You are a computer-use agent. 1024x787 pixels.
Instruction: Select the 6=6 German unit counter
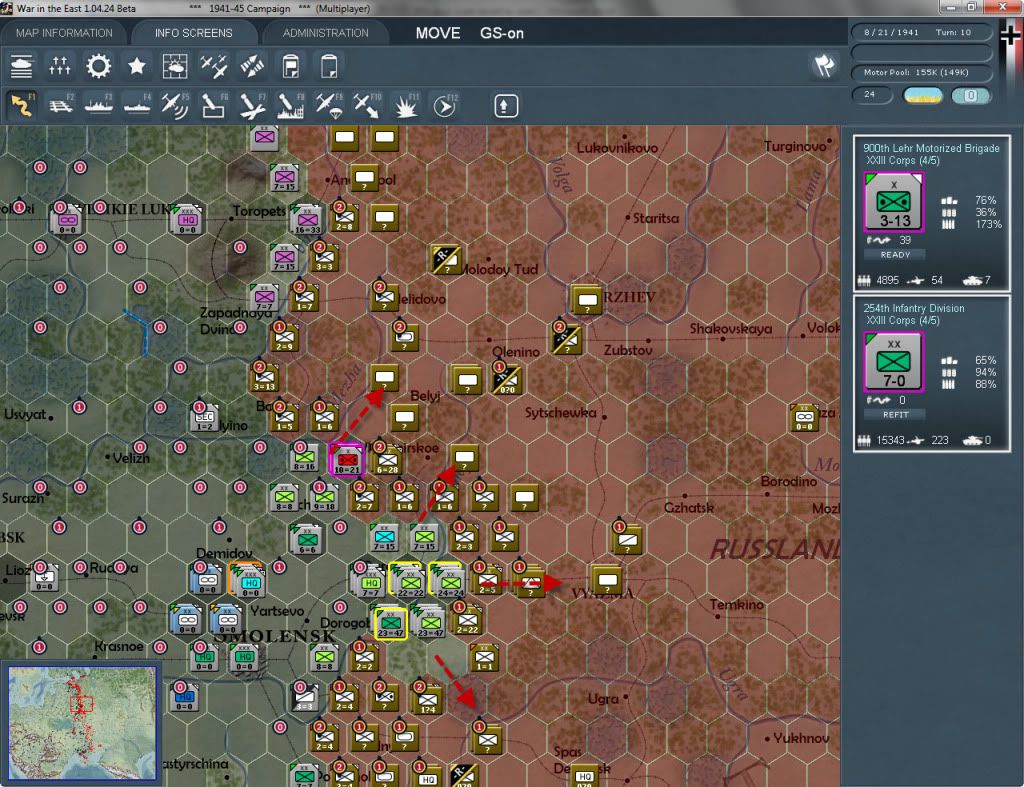308,539
